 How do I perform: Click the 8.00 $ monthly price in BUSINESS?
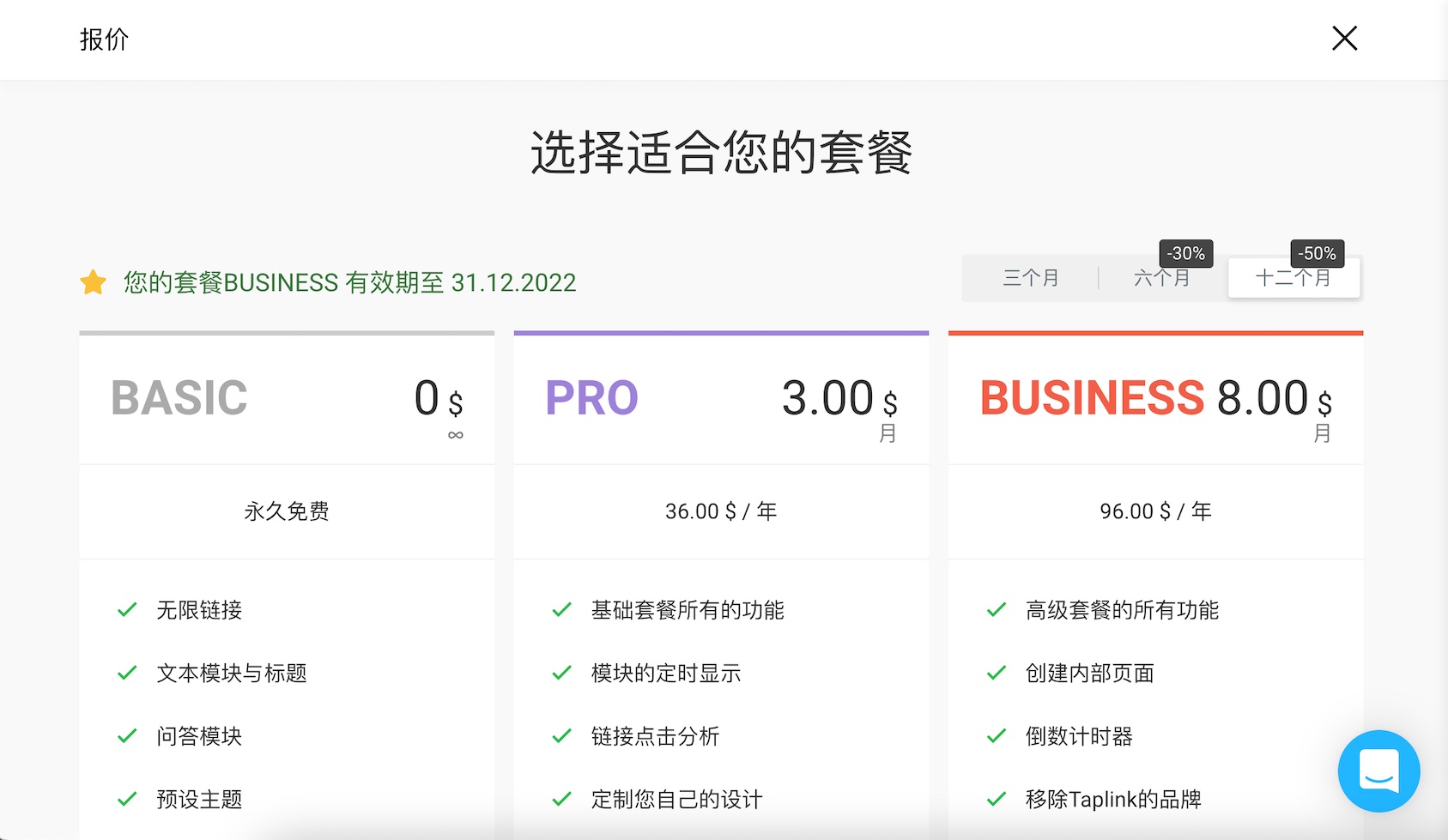(1275, 399)
